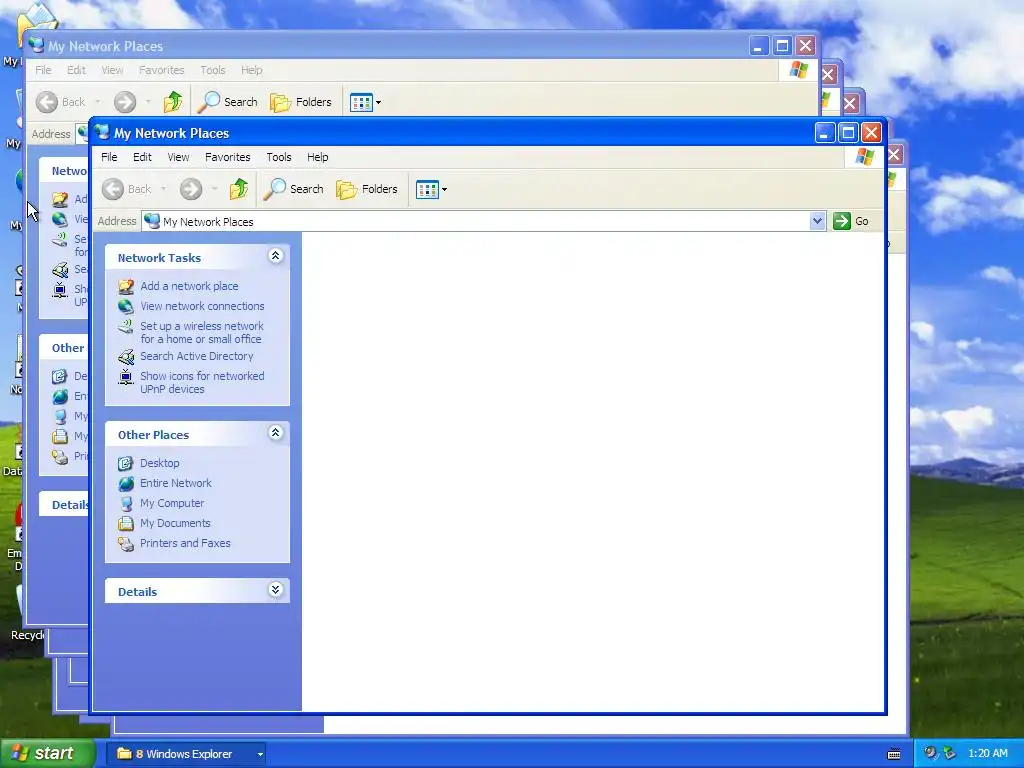Click the 1:20 AM clock

click(987, 753)
